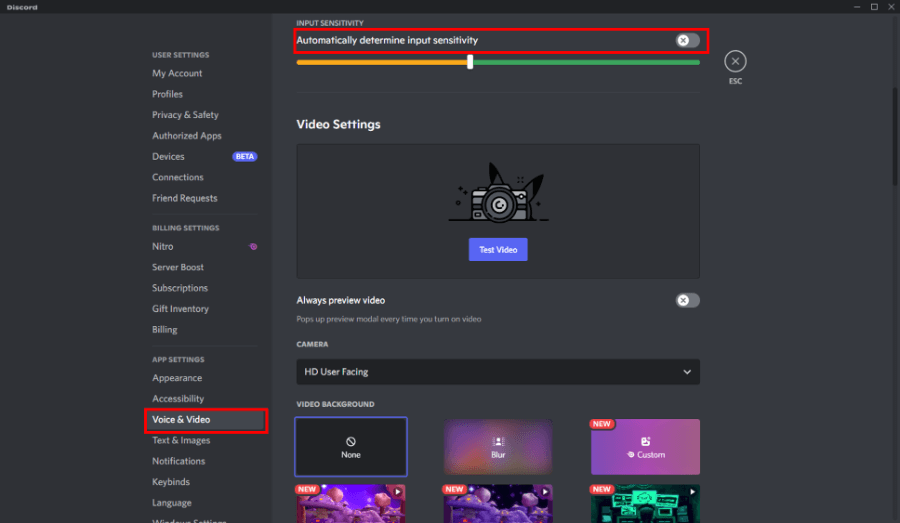
Task: Open the HD User Facing camera dropdown
Action: pyautogui.click(x=498, y=372)
